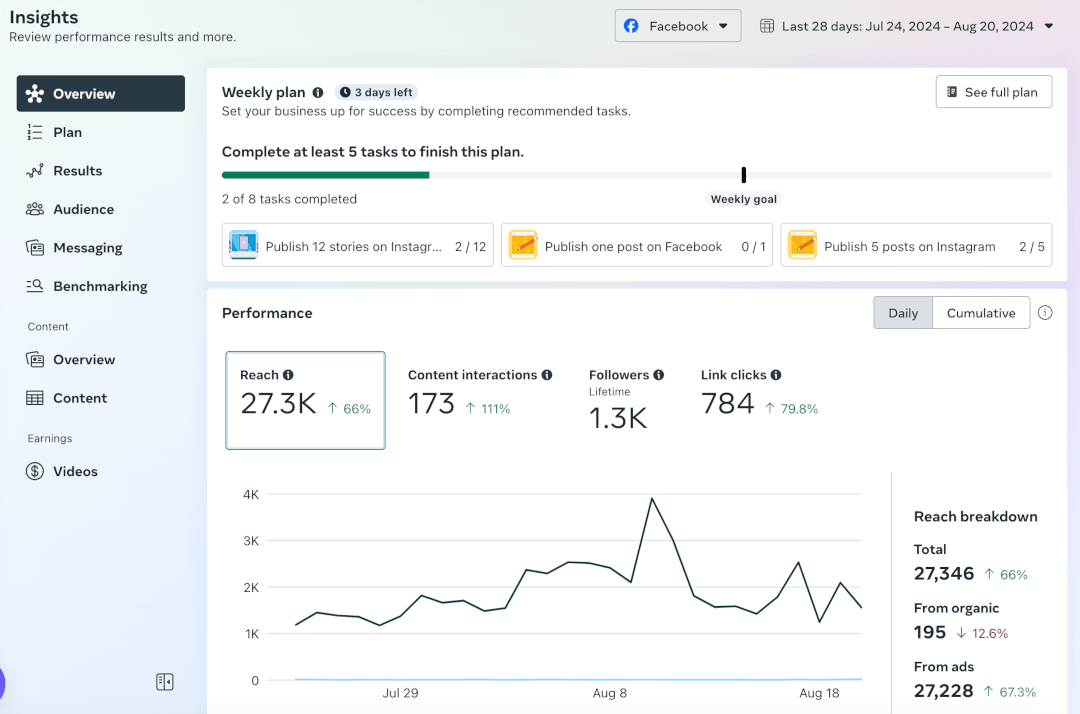
Task: Open Videos under Earnings
Action: pyautogui.click(x=101, y=471)
